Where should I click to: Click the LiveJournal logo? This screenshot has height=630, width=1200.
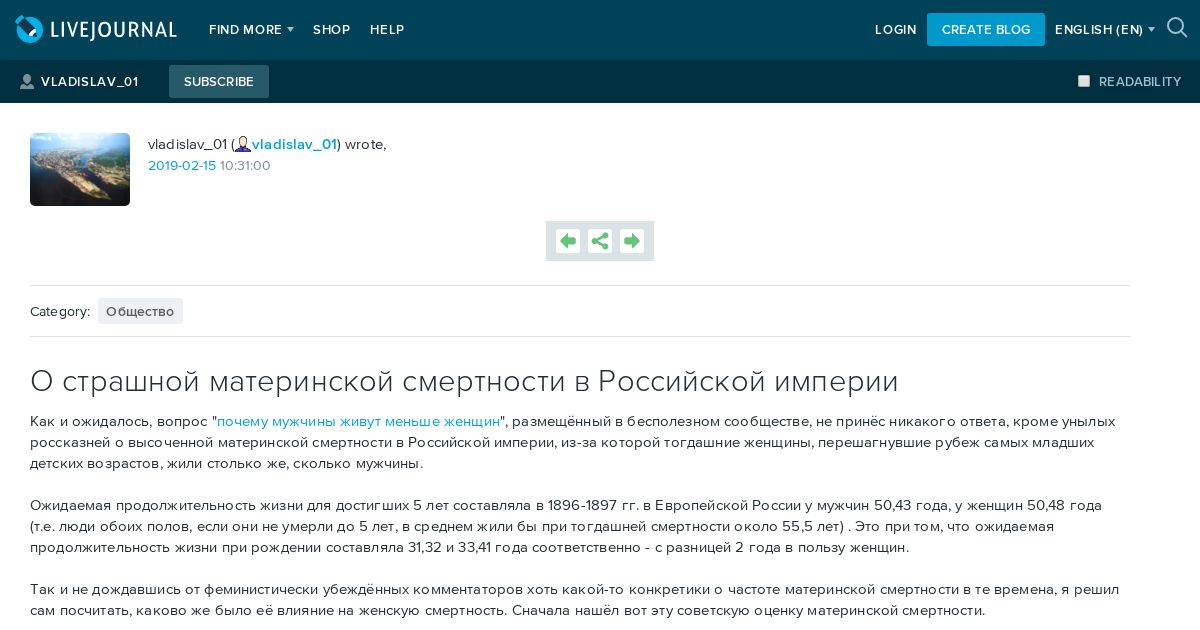tap(96, 30)
